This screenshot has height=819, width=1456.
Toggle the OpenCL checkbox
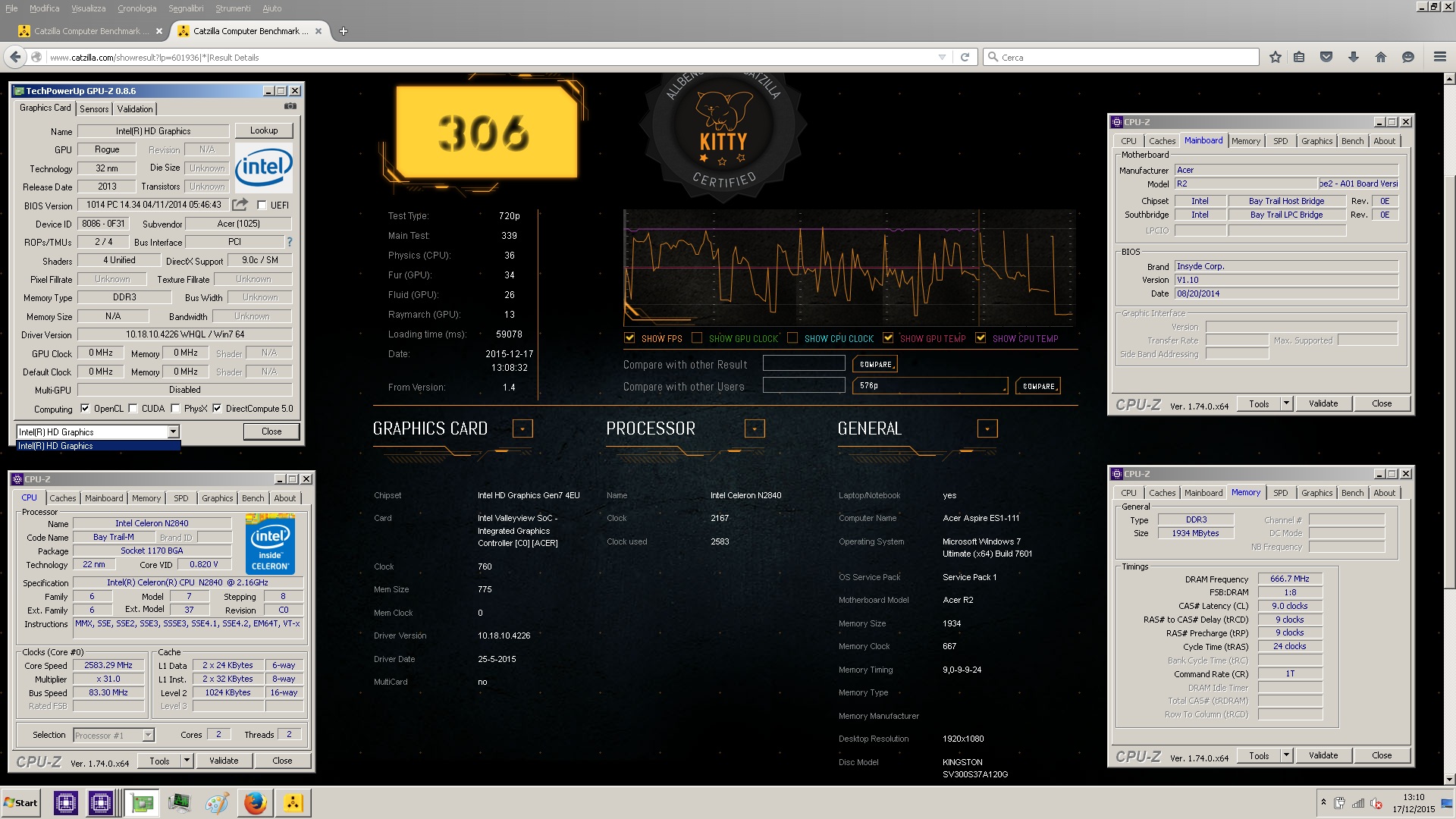pos(85,408)
